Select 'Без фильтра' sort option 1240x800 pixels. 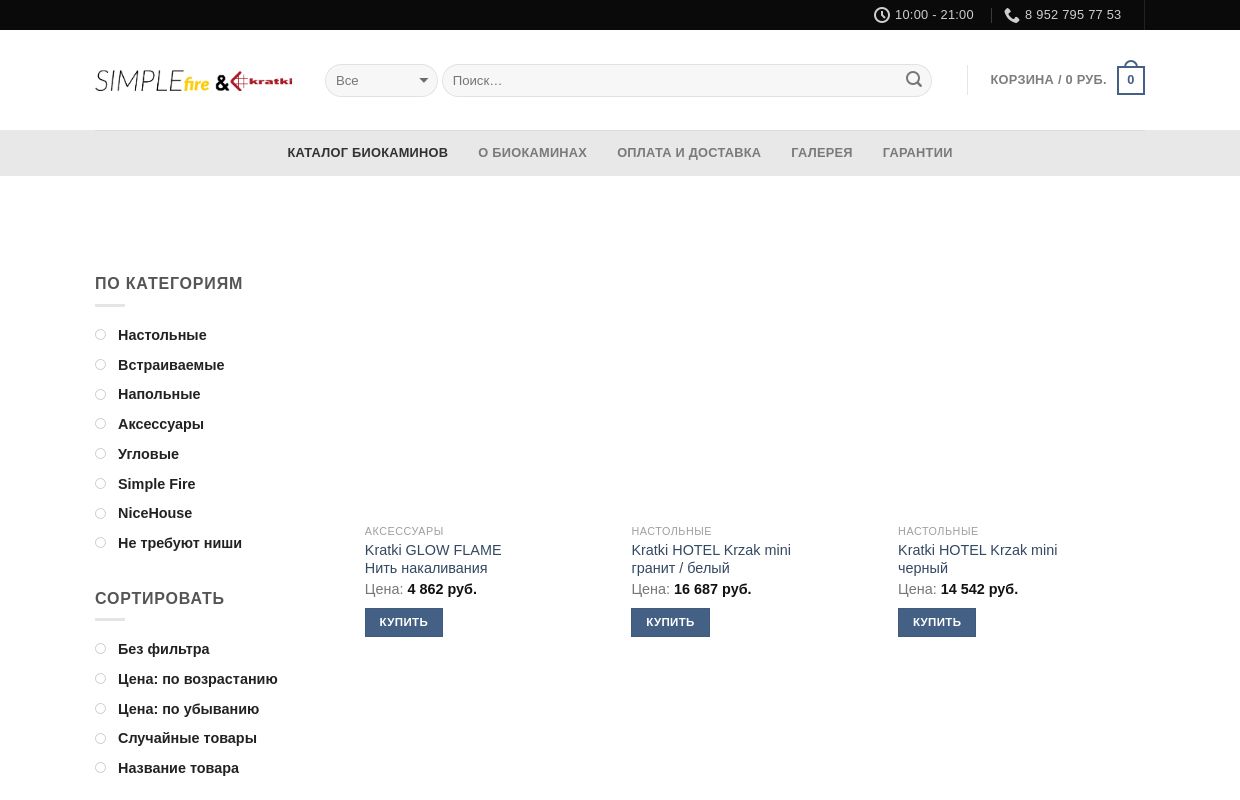click(x=164, y=649)
